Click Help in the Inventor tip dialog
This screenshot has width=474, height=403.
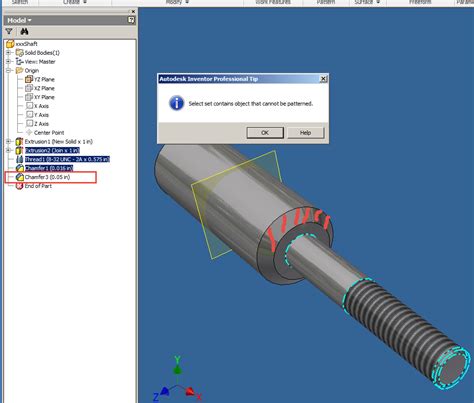coord(305,133)
